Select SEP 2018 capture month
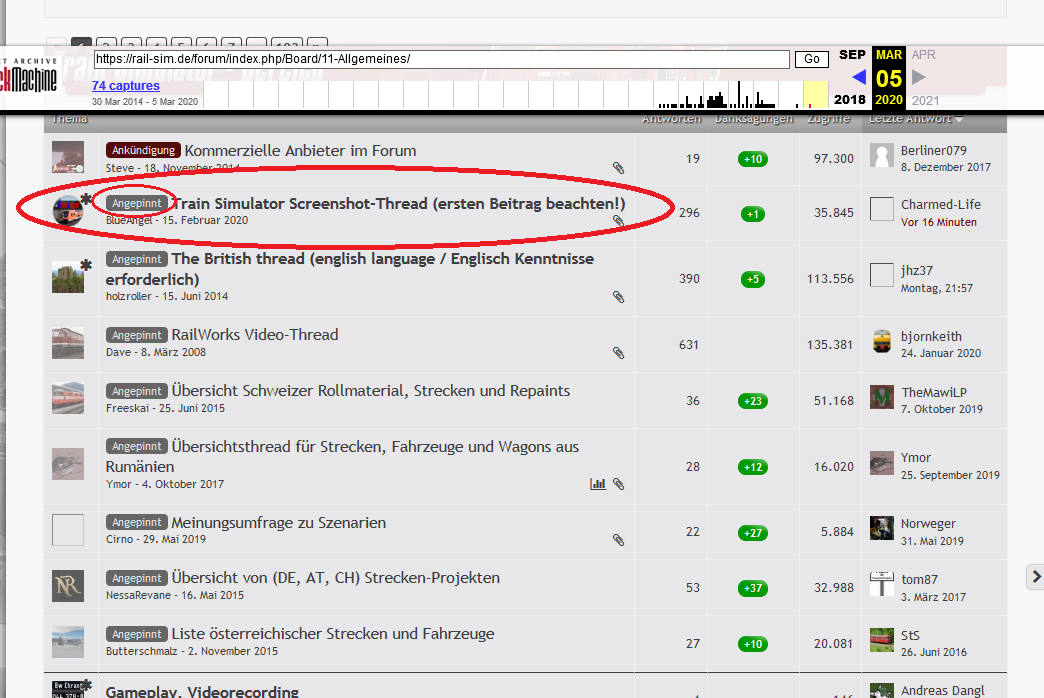Image resolution: width=1044 pixels, height=698 pixels. pyautogui.click(x=852, y=55)
